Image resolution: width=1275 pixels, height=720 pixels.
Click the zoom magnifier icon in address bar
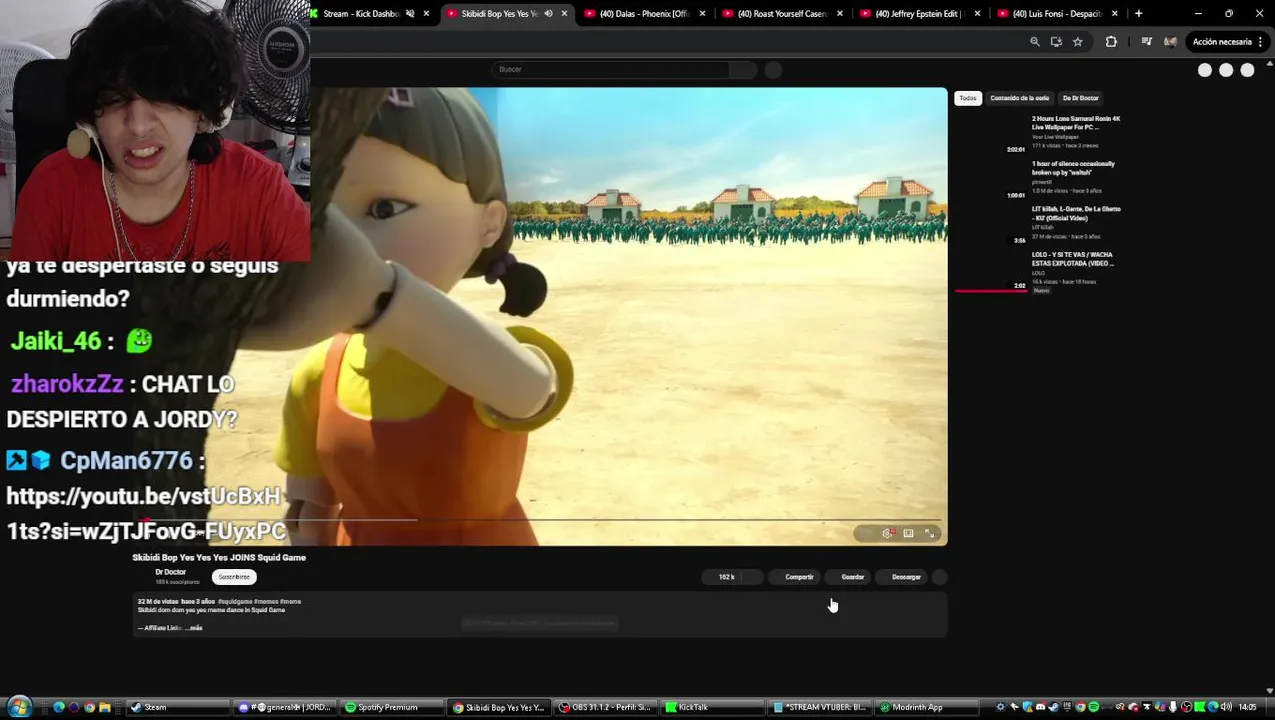tap(1035, 42)
